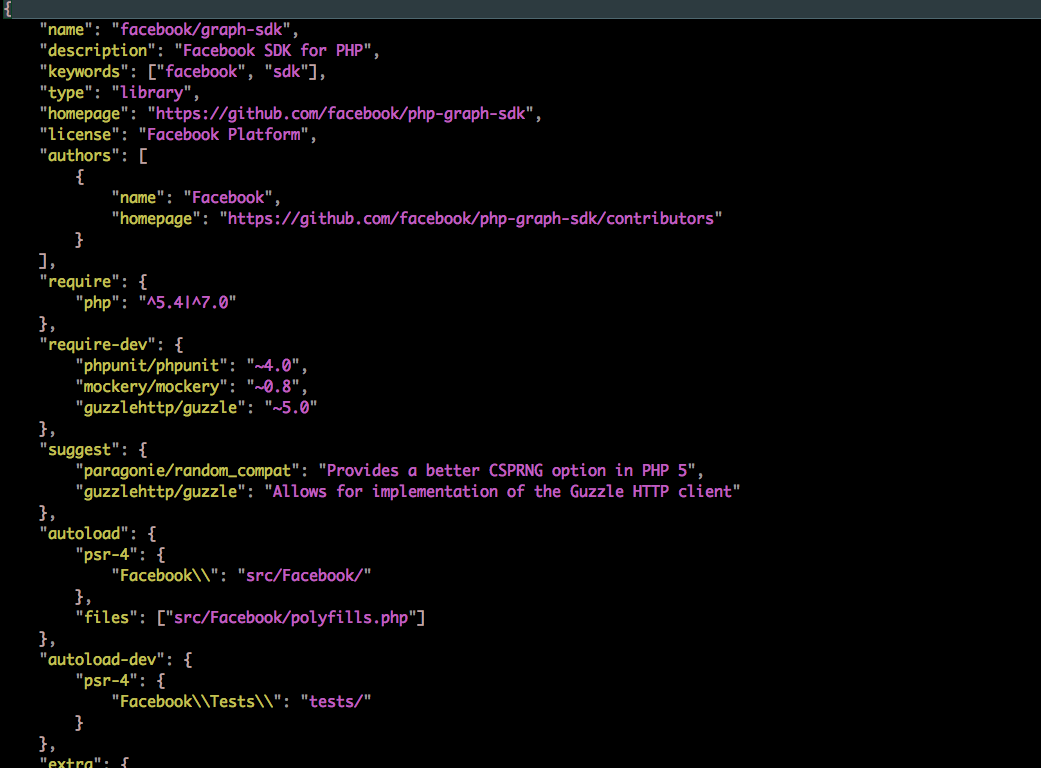The width and height of the screenshot is (1041, 768).
Task: Click the "Provides a better CSPRNG option" string
Action: tap(507, 471)
